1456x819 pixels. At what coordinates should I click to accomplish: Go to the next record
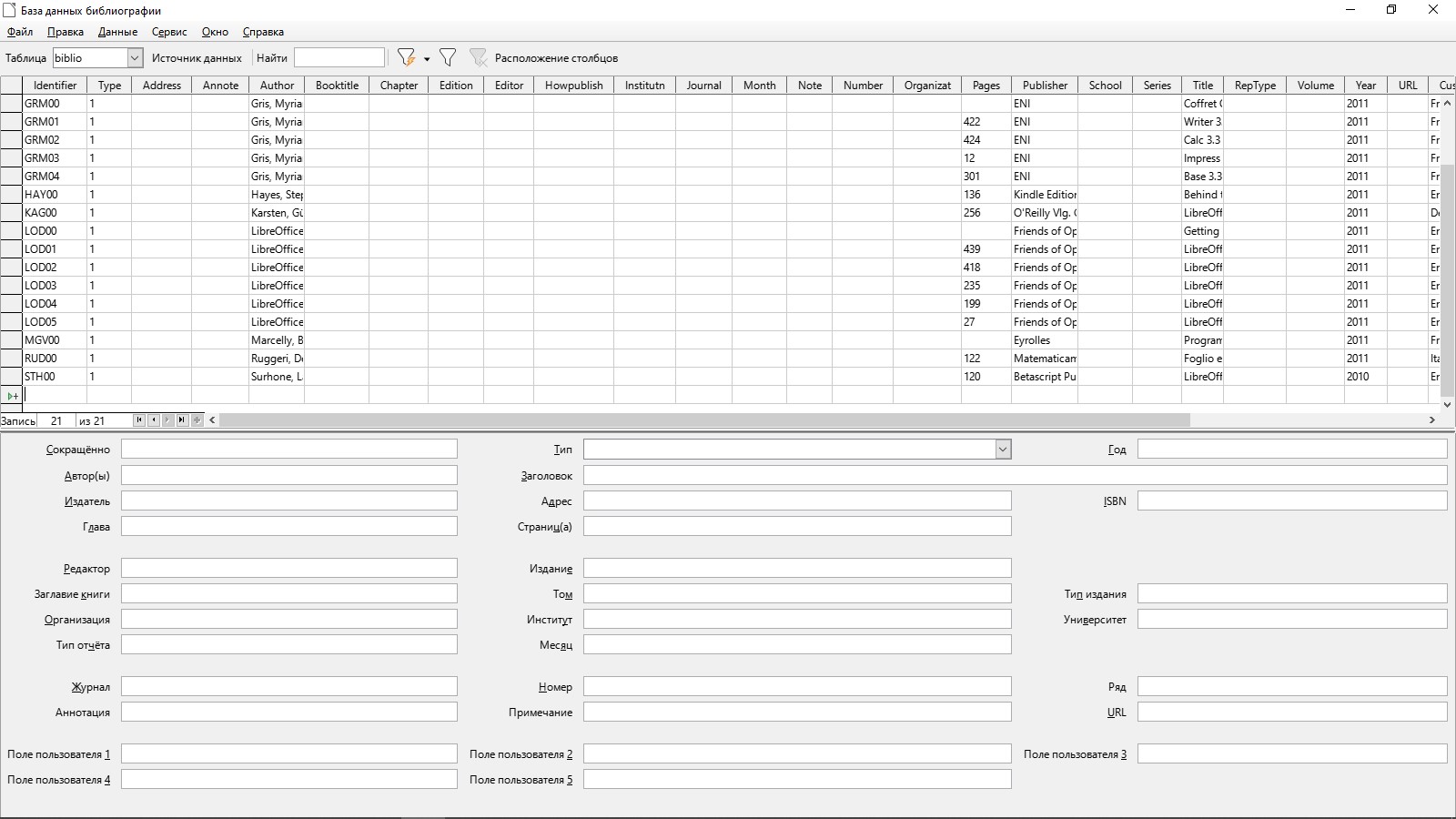click(x=168, y=420)
